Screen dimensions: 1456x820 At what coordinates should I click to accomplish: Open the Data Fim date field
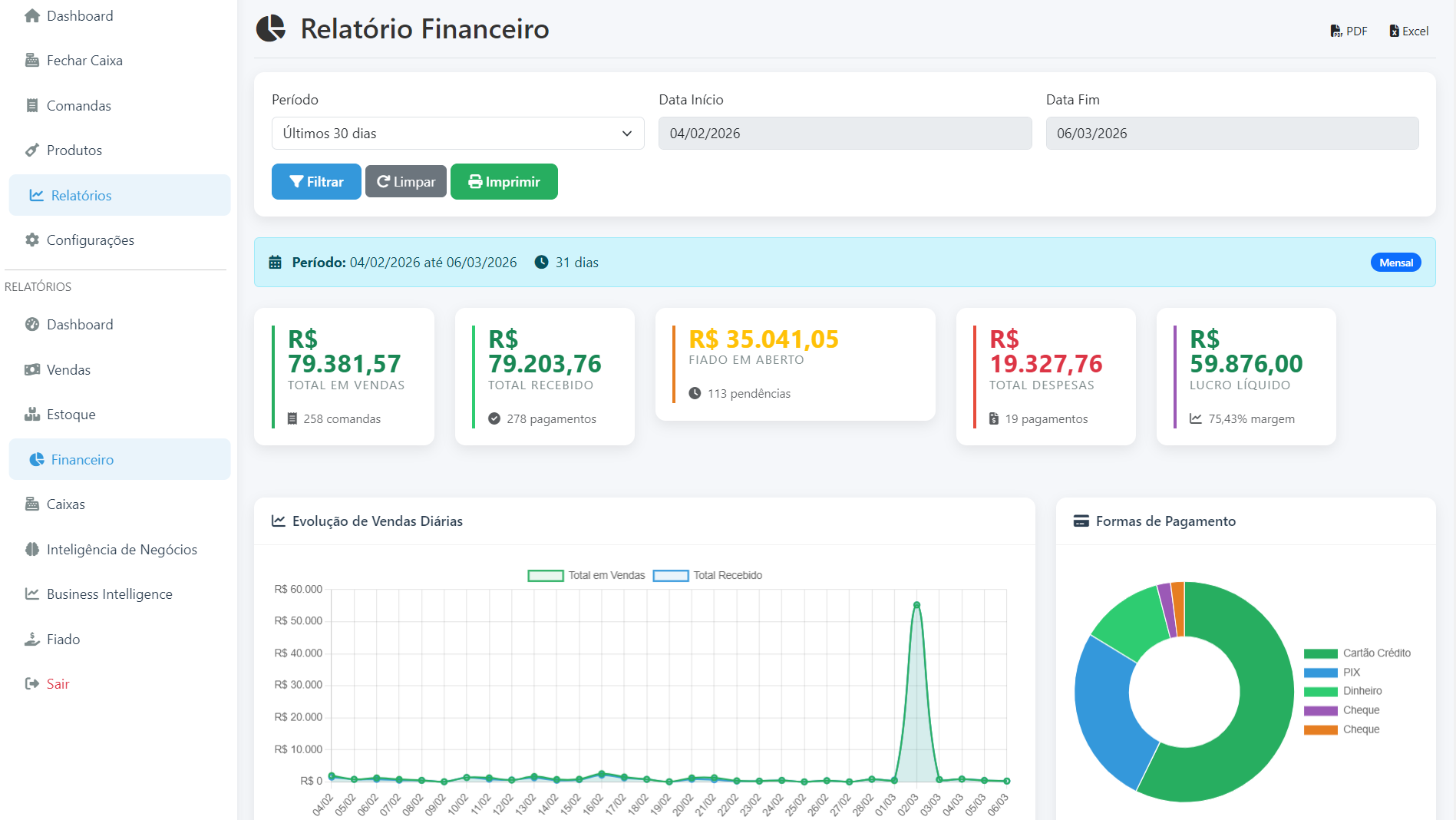pyautogui.click(x=1231, y=134)
